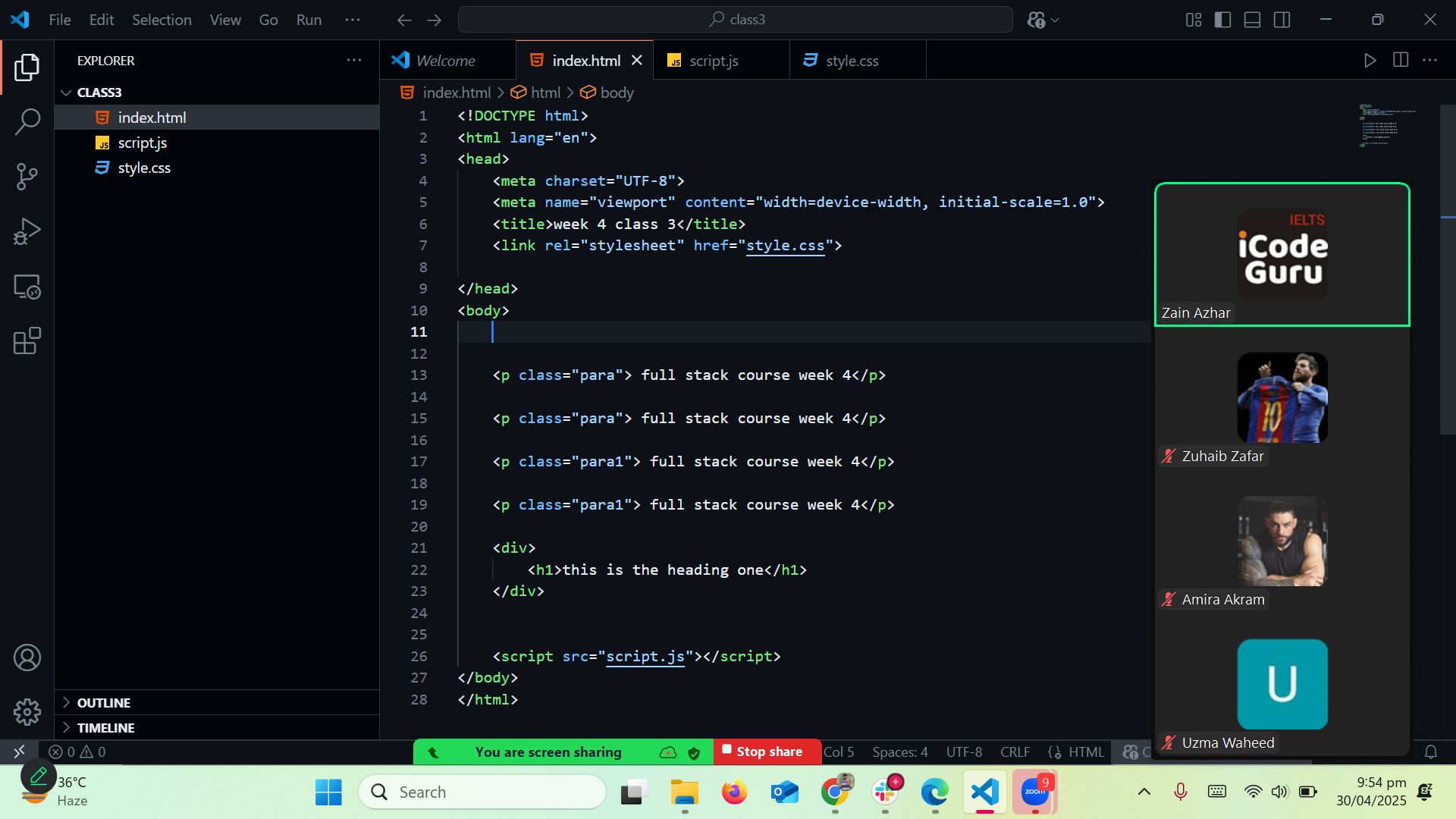
Task: Open the Selection menu
Action: tap(162, 20)
